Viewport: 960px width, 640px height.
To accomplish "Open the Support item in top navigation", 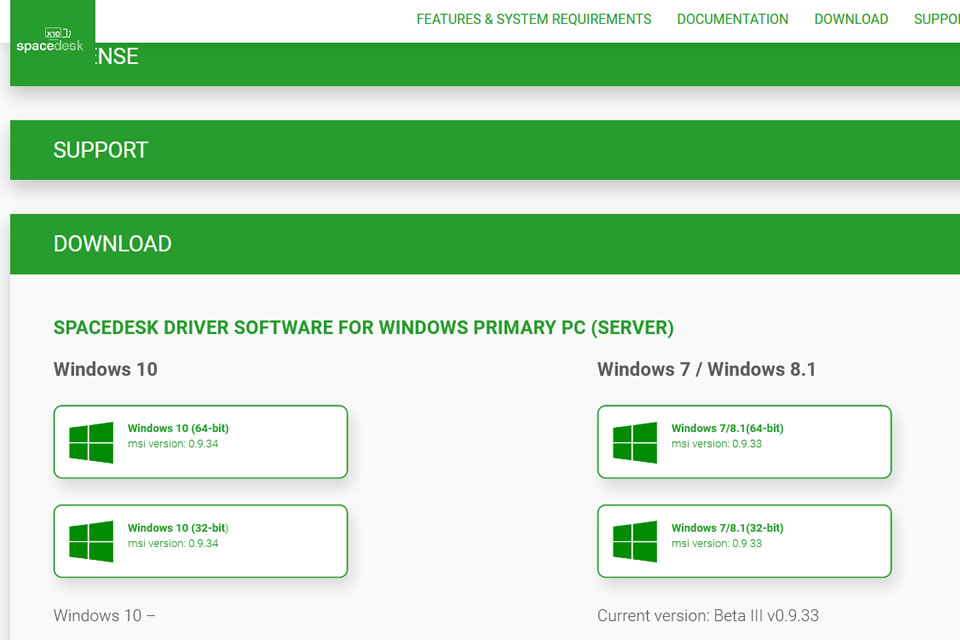I will pyautogui.click(x=937, y=20).
